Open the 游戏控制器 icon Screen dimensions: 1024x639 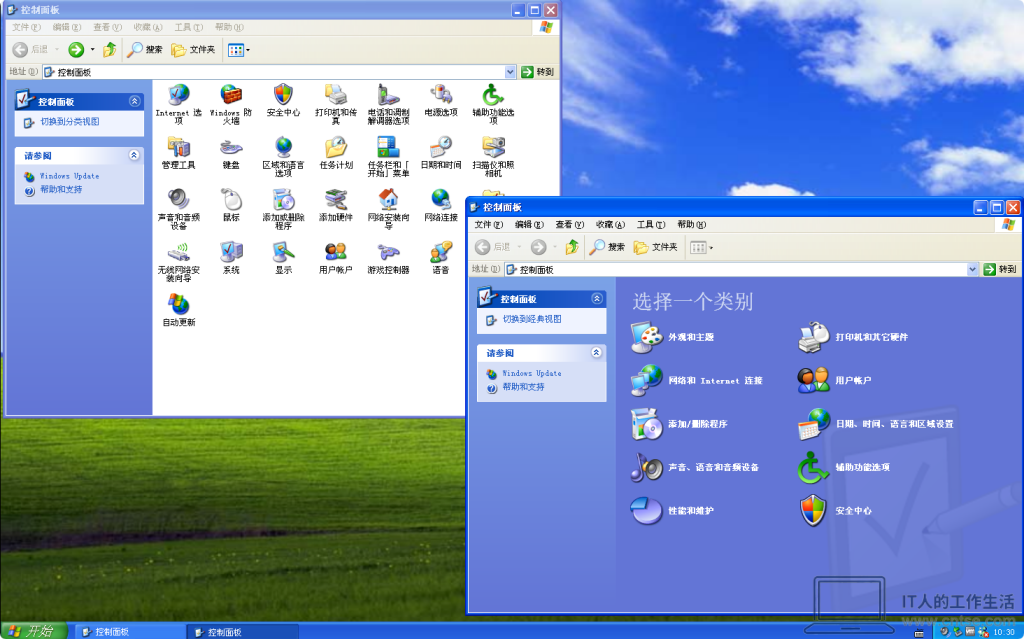(x=389, y=257)
